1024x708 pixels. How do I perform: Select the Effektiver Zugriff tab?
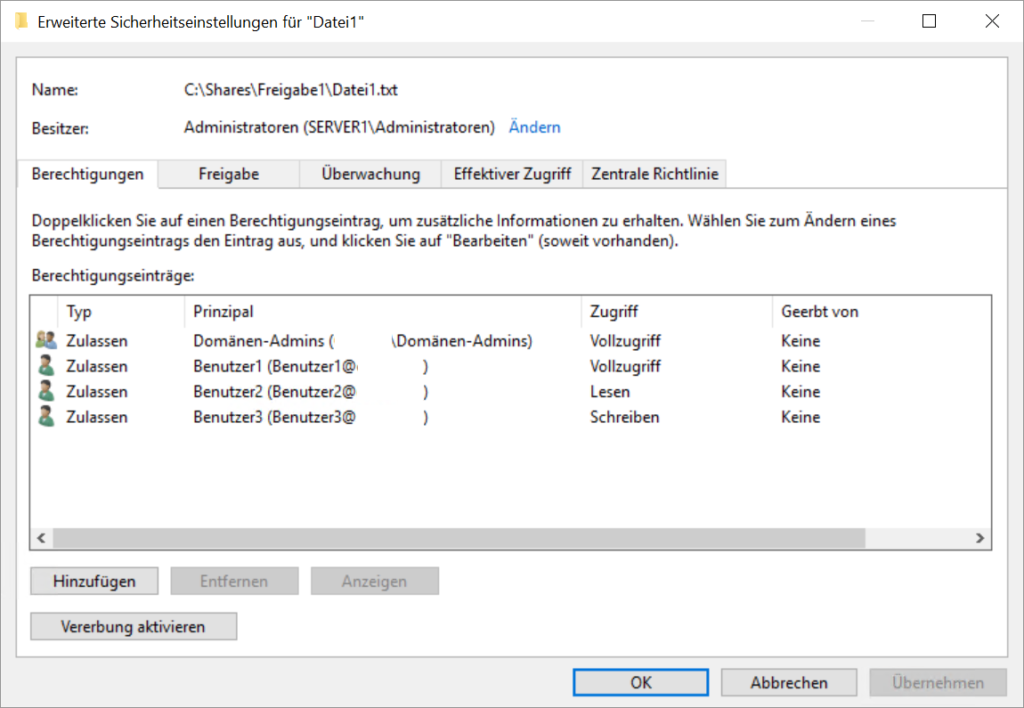512,174
